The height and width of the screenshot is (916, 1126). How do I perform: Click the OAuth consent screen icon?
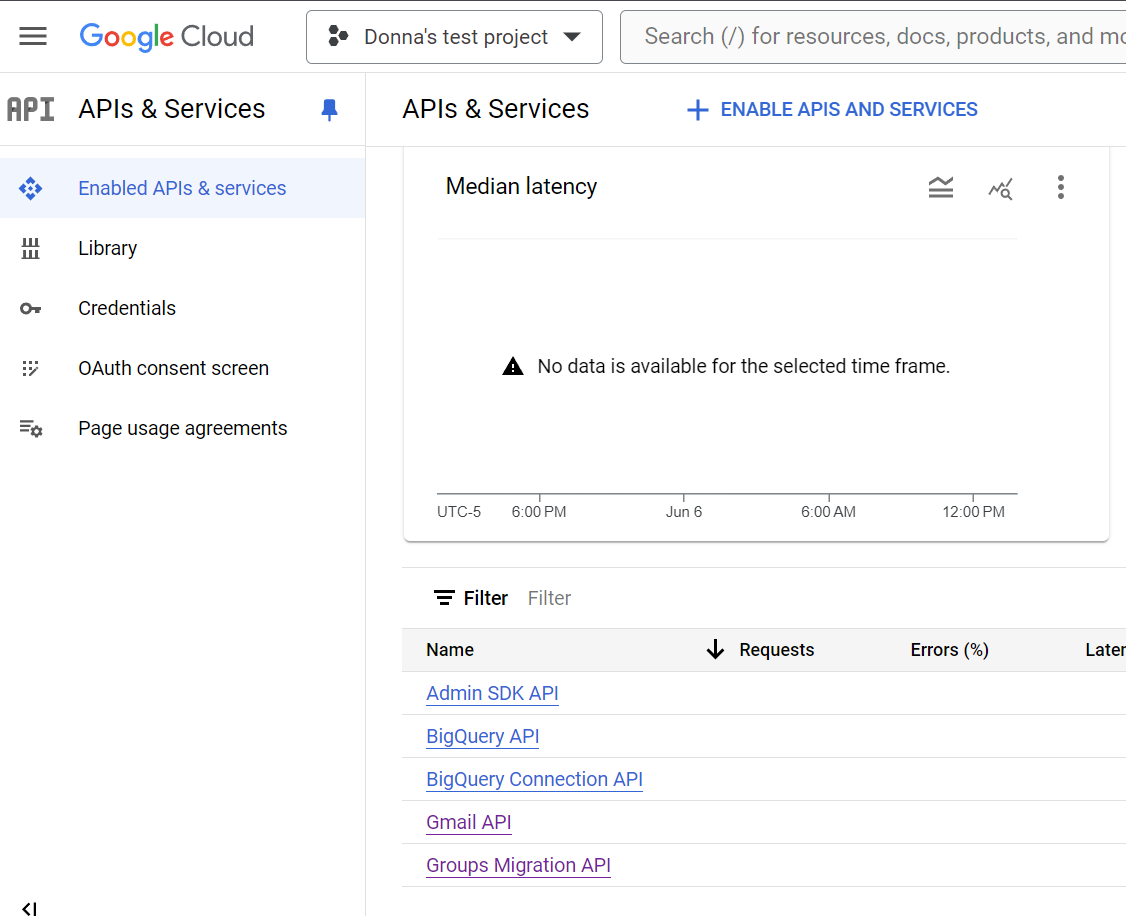coord(30,368)
